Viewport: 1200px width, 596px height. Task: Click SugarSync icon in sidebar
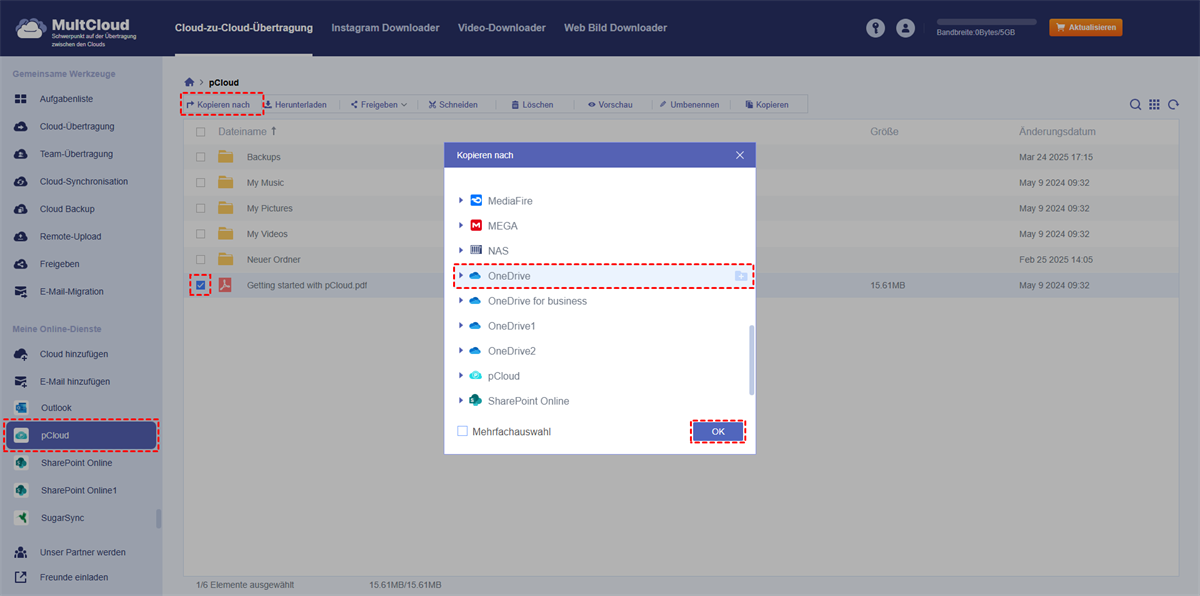tap(21, 518)
